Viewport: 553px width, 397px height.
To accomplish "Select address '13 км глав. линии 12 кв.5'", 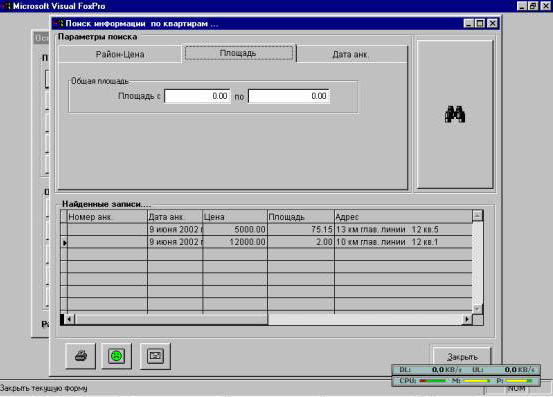I will coord(403,230).
